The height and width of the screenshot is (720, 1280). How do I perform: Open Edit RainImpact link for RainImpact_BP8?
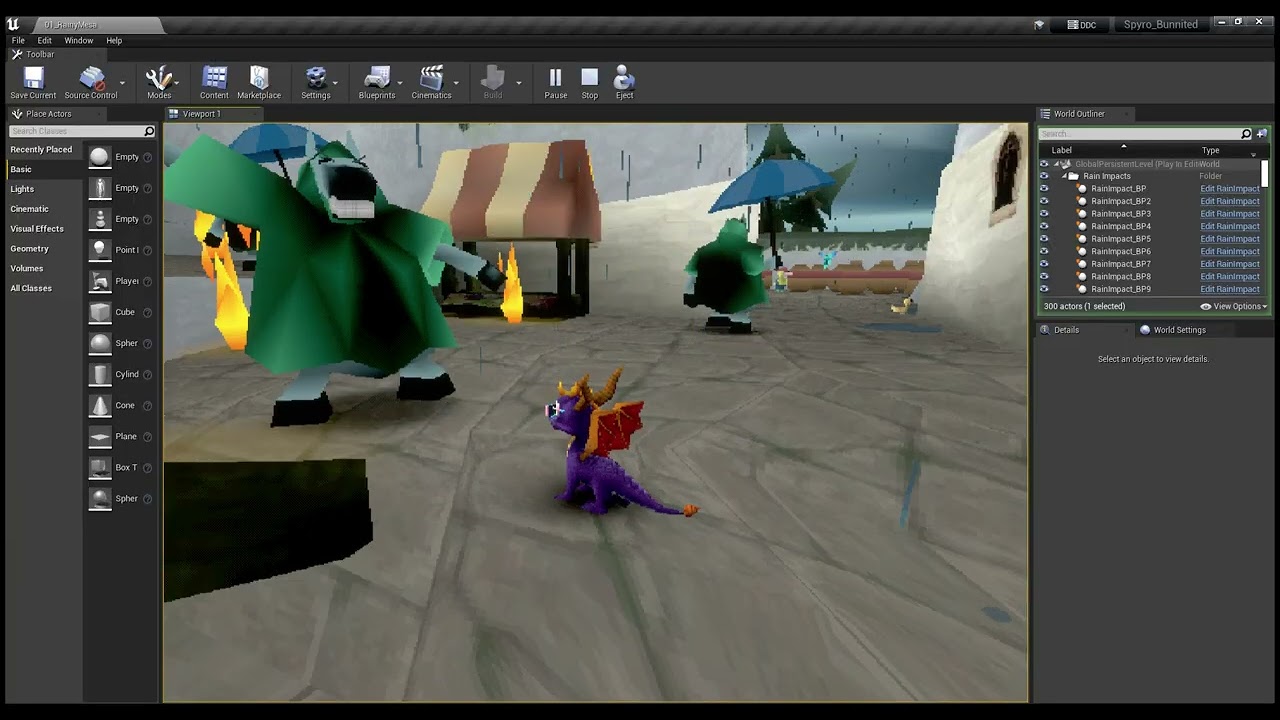[x=1230, y=277]
